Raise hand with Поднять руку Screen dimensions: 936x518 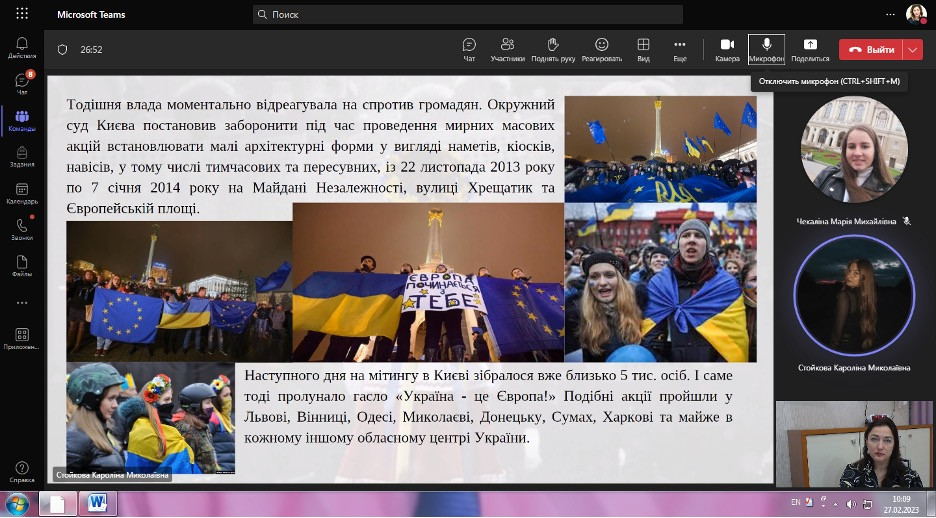[552, 48]
